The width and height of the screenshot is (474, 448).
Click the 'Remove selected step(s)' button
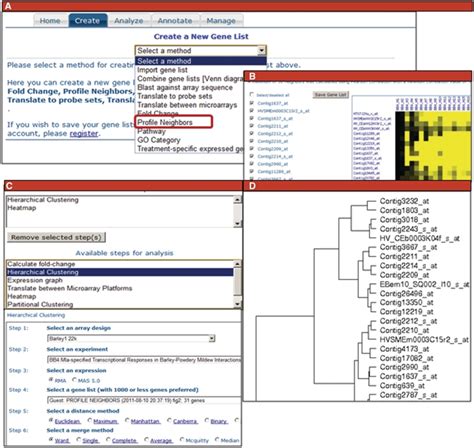point(56,237)
